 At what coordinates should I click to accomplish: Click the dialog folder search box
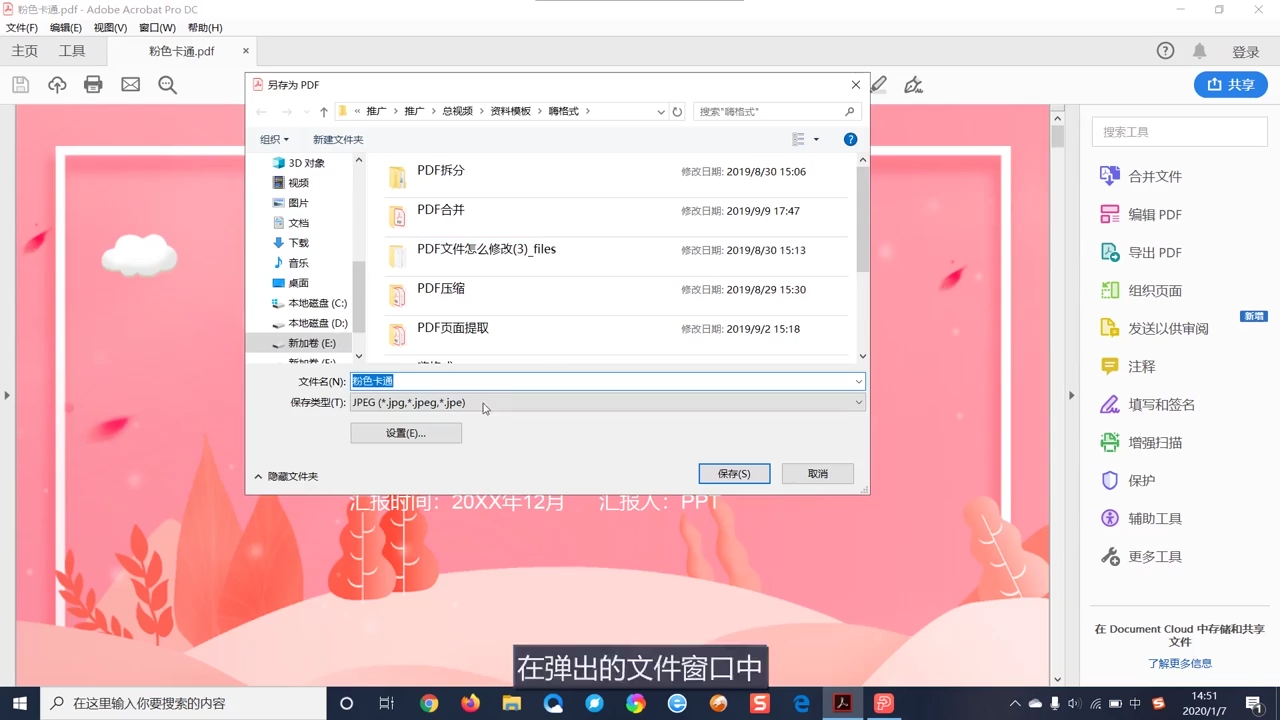pyautogui.click(x=777, y=111)
